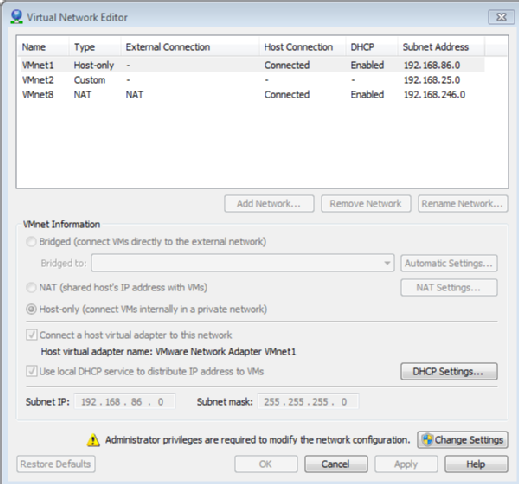Click the Virtual Network Editor globe icon
This screenshot has width=519, height=484.
coord(16,17)
